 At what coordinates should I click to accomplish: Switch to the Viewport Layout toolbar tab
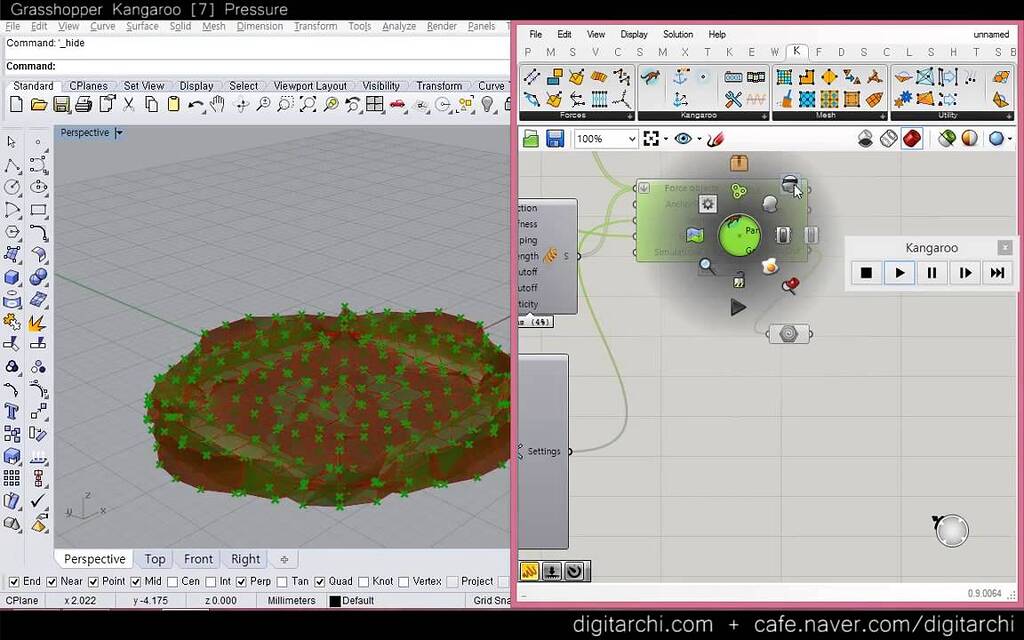[310, 86]
